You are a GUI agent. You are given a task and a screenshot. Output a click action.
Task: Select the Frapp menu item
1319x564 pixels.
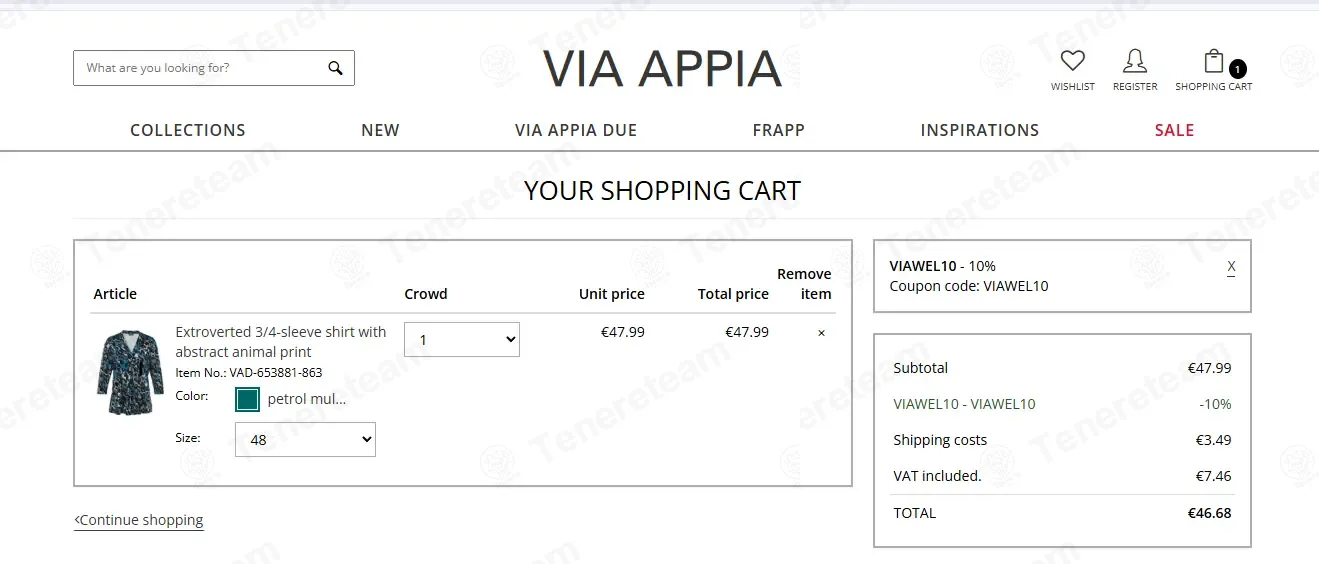pos(779,130)
